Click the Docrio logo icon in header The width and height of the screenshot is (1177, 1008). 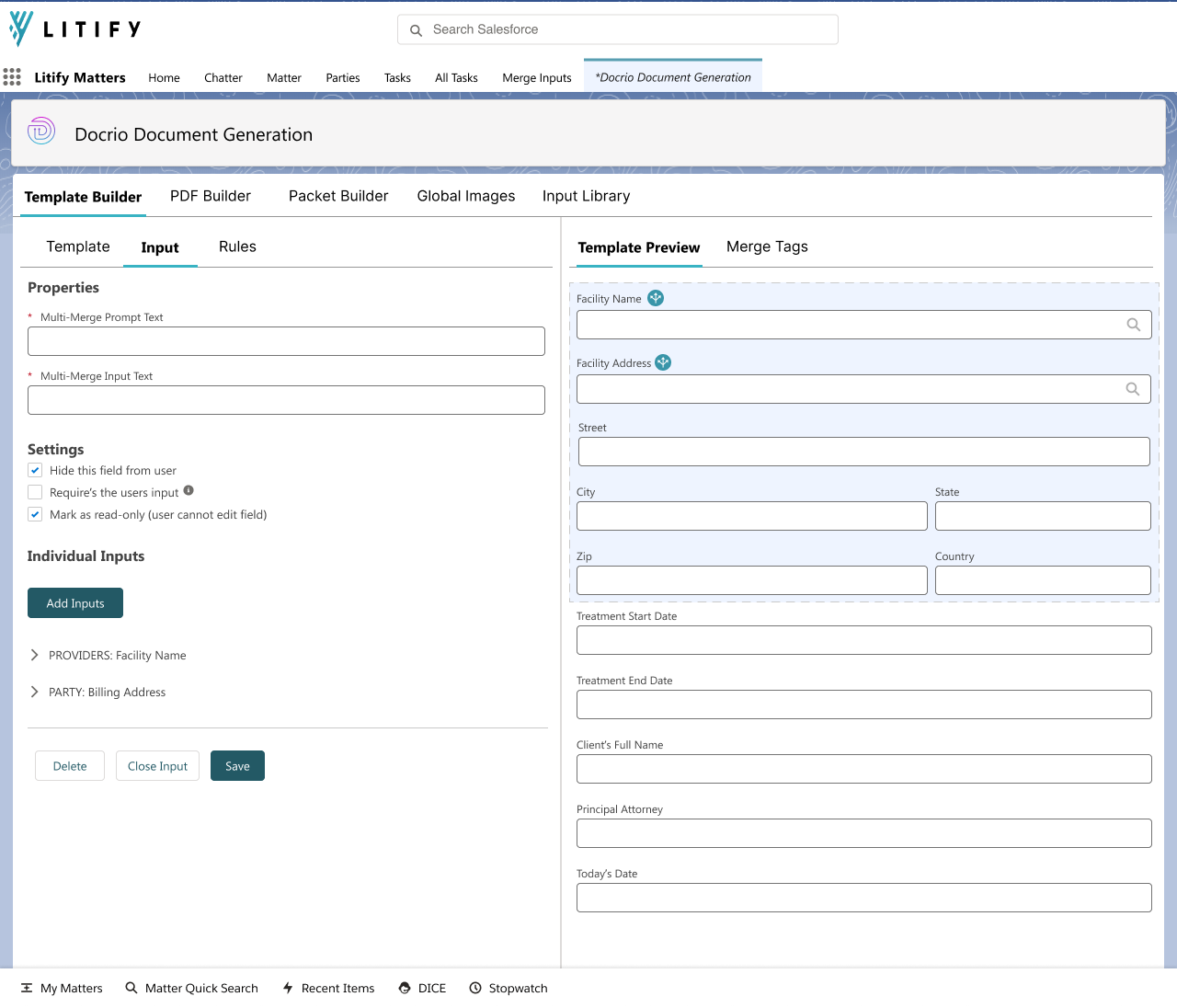[x=41, y=132]
